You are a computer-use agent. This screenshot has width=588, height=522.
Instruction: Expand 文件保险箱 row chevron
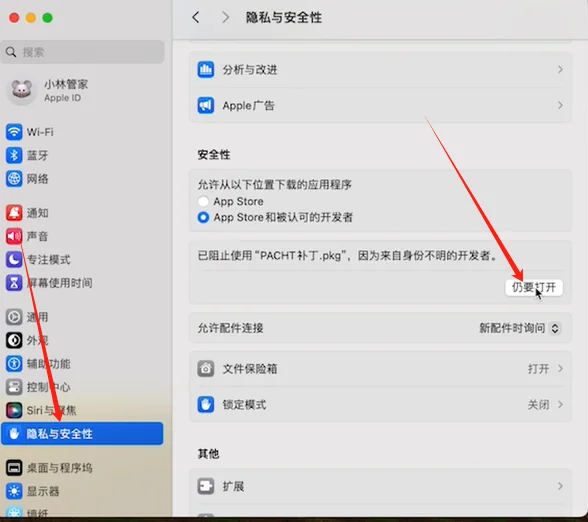[560, 369]
